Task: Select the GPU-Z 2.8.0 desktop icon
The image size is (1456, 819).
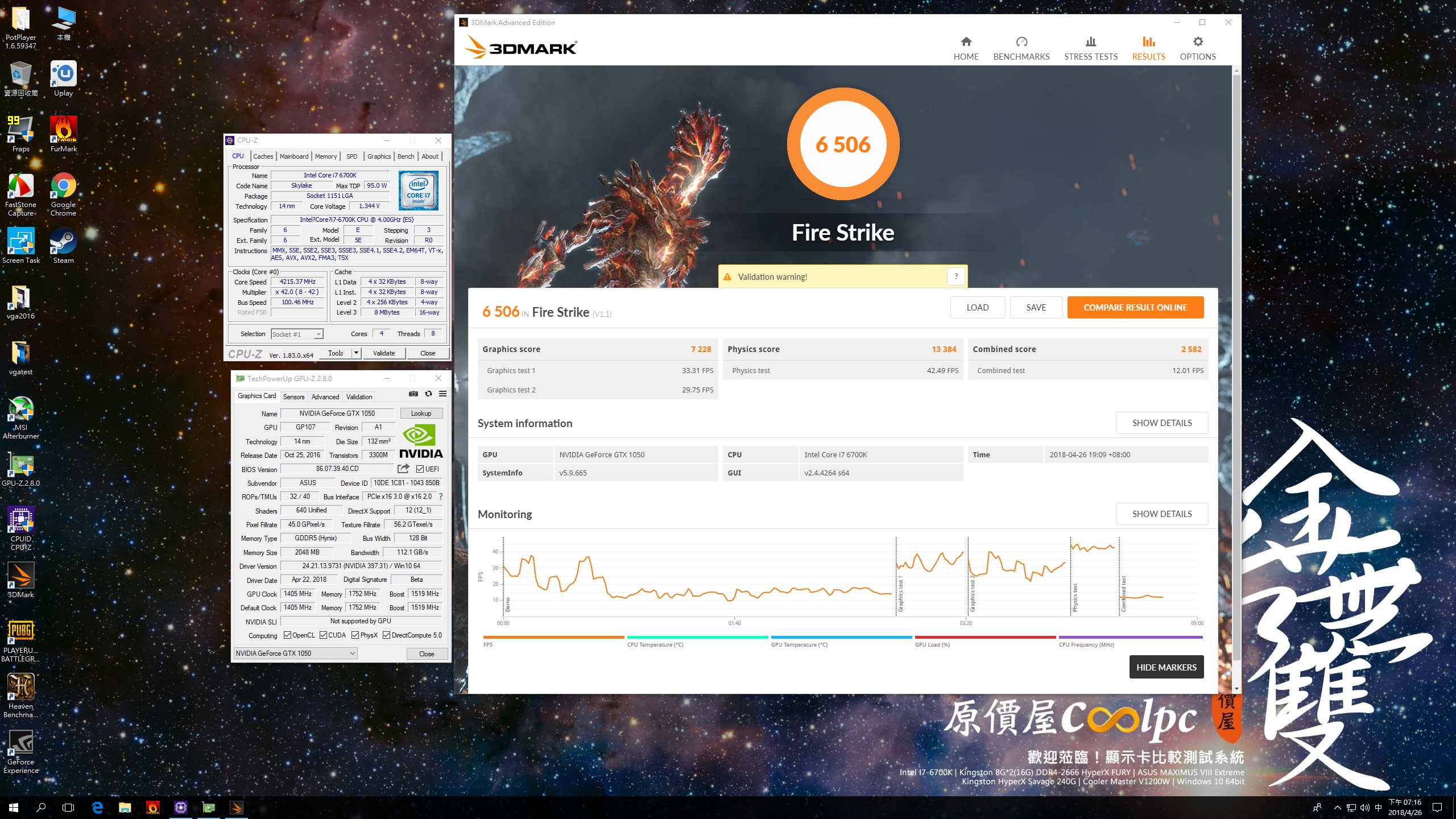Action: coord(21,470)
